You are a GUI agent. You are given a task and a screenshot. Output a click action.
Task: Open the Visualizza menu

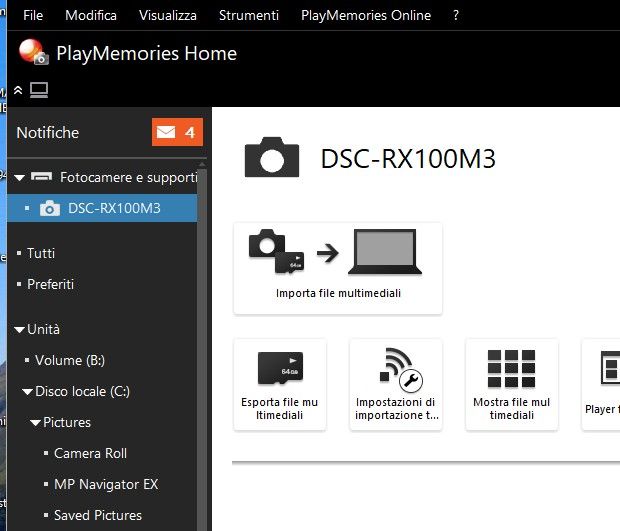[x=167, y=15]
